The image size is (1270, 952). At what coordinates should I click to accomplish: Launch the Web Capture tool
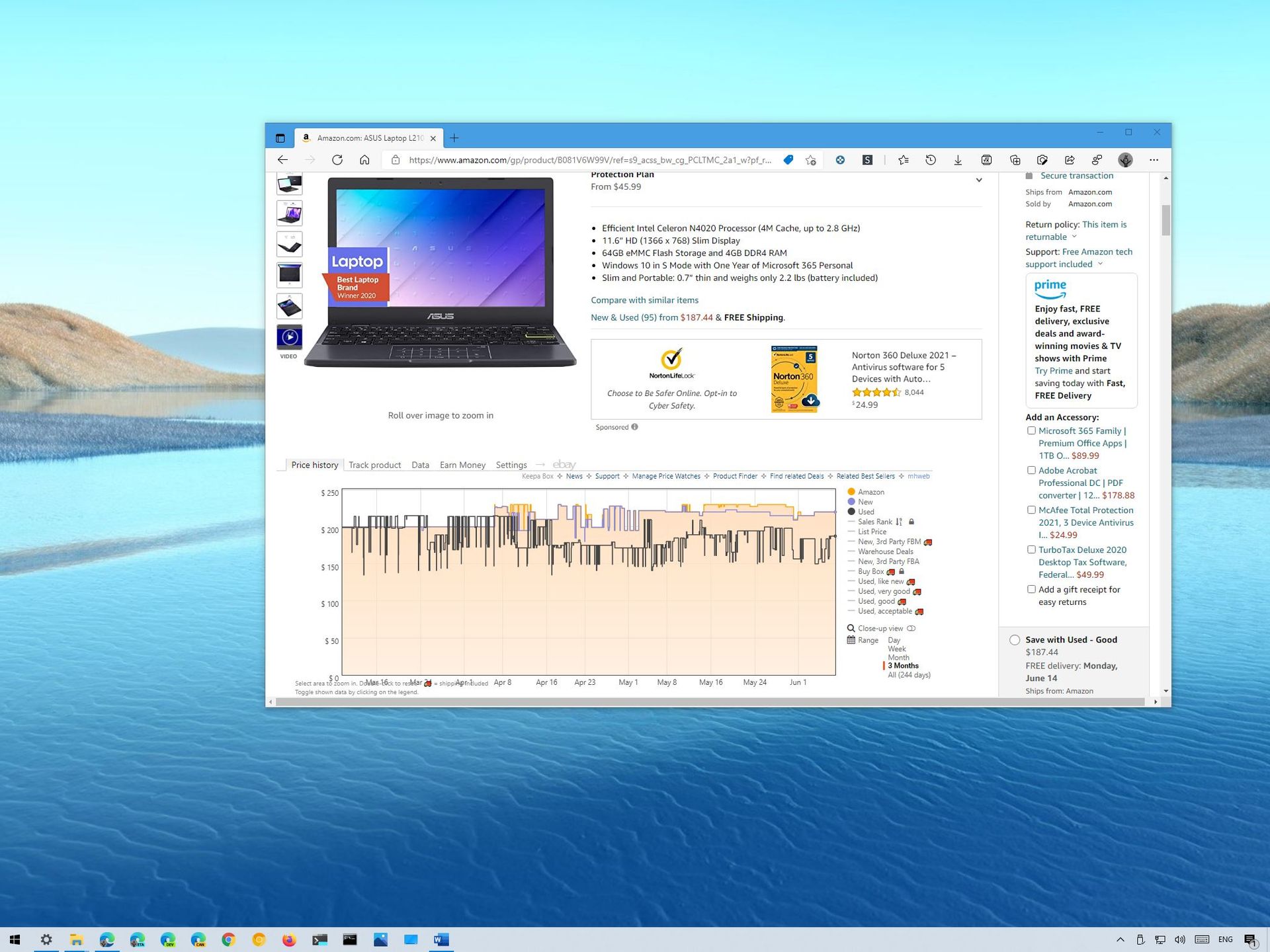[x=1042, y=159]
